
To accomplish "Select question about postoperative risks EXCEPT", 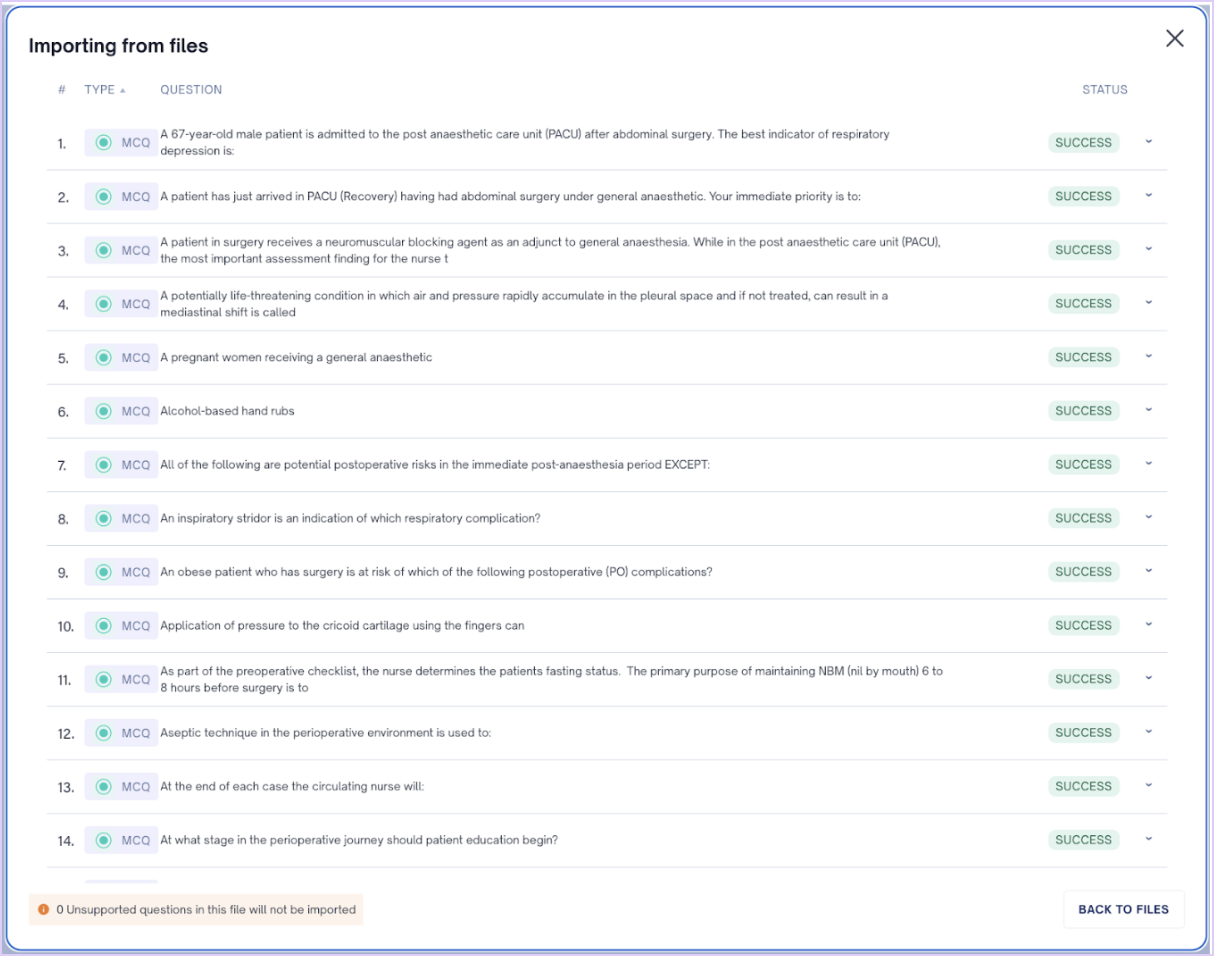I will (x=435, y=465).
